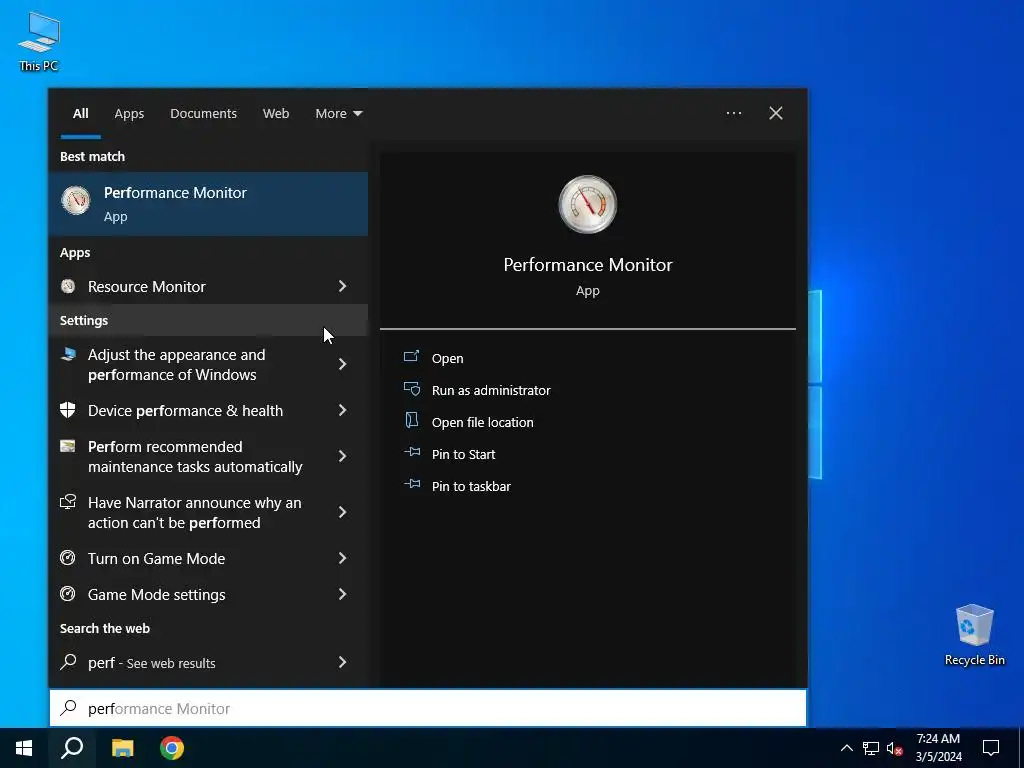Click 'Have Narrator announce why an action' text
1024x768 pixels.
point(194,513)
